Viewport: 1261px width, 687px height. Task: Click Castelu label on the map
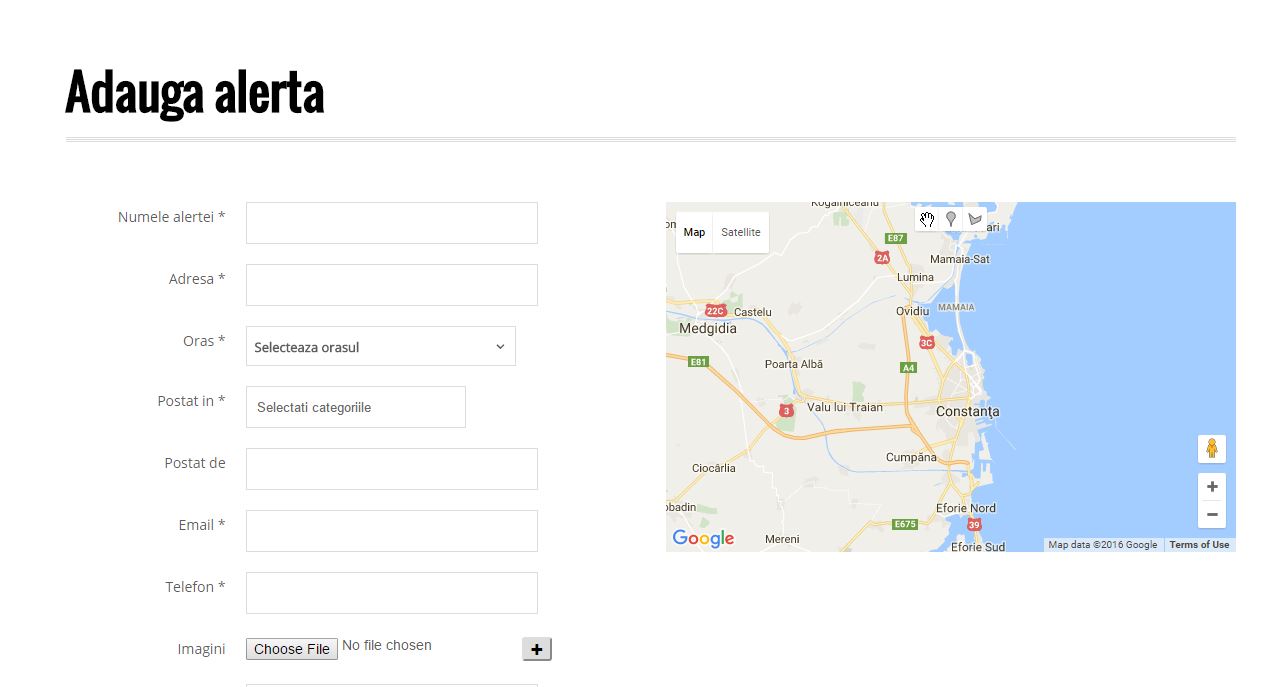(x=753, y=312)
